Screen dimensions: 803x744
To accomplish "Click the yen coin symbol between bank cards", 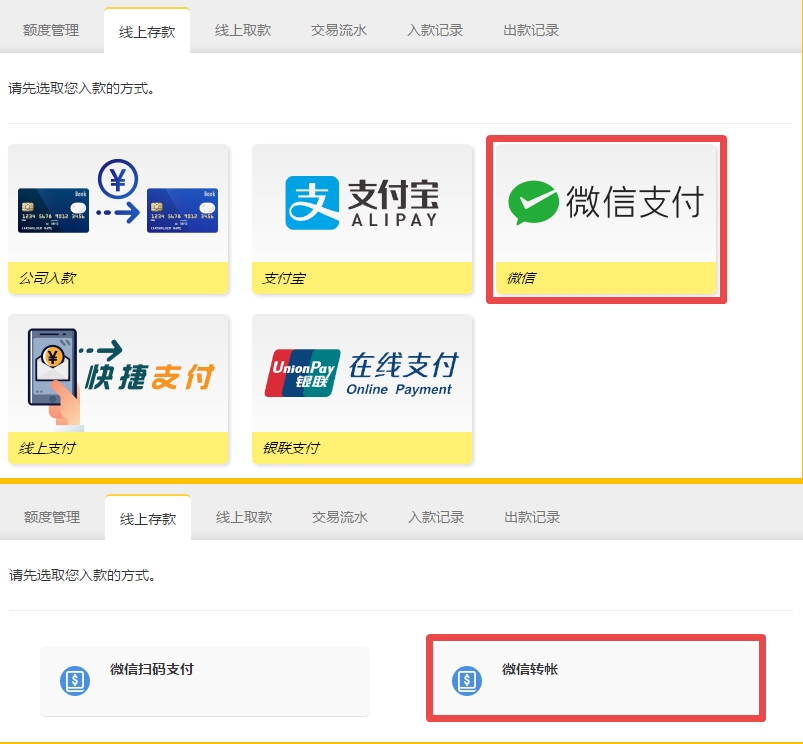I will 118,180.
